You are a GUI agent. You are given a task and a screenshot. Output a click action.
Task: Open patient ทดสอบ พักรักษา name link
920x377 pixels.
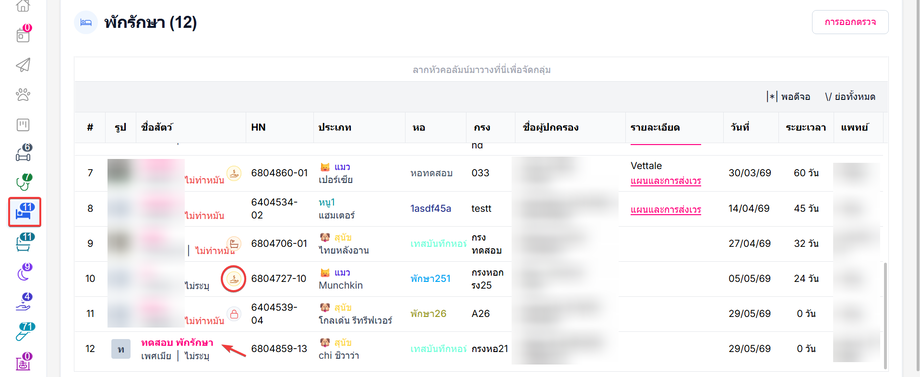(177, 342)
